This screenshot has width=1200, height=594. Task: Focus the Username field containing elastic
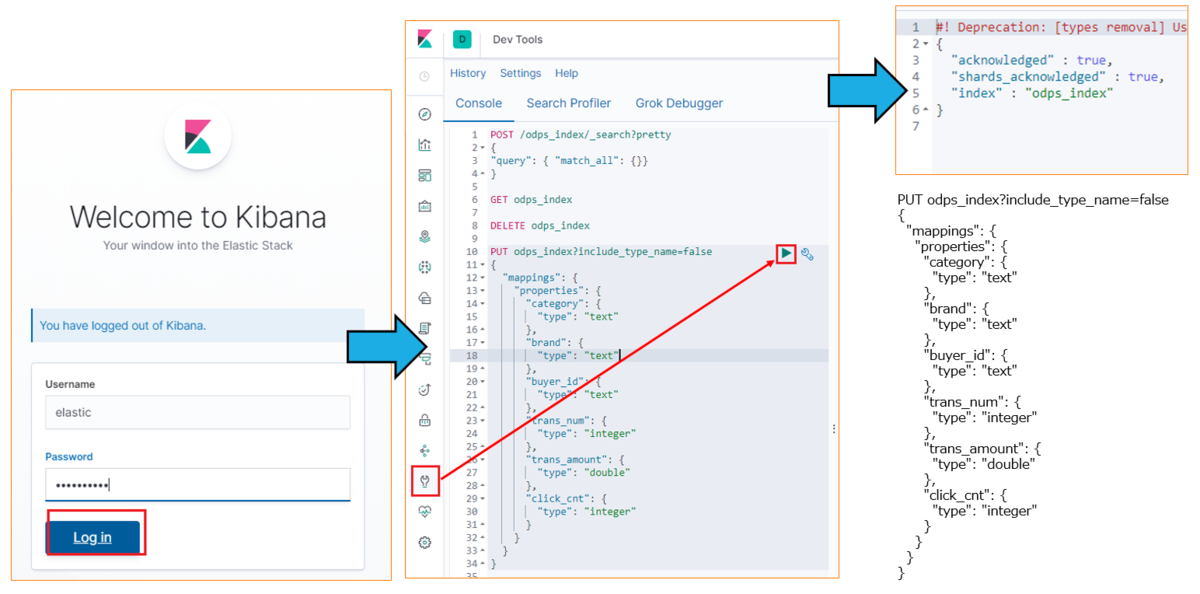click(x=198, y=412)
